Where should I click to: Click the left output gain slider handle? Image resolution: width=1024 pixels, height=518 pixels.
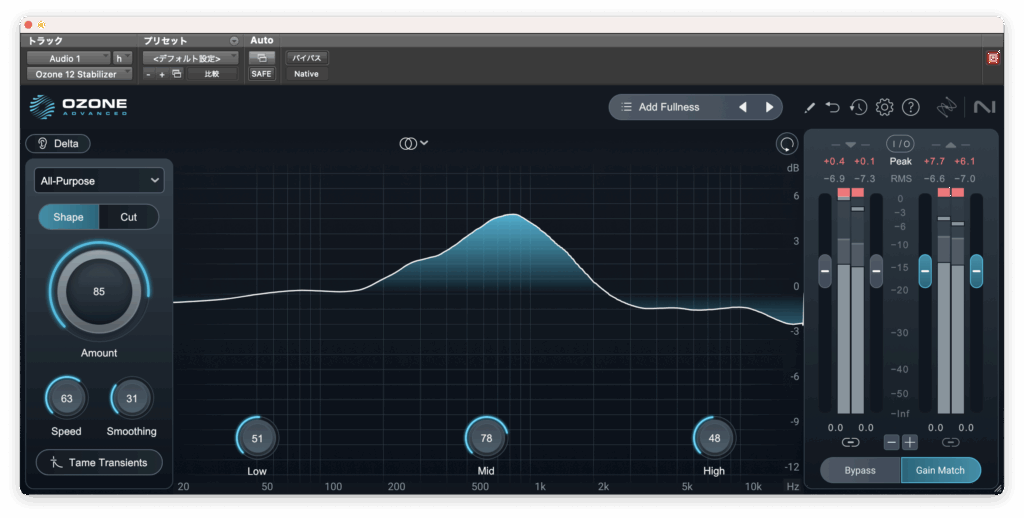click(925, 270)
